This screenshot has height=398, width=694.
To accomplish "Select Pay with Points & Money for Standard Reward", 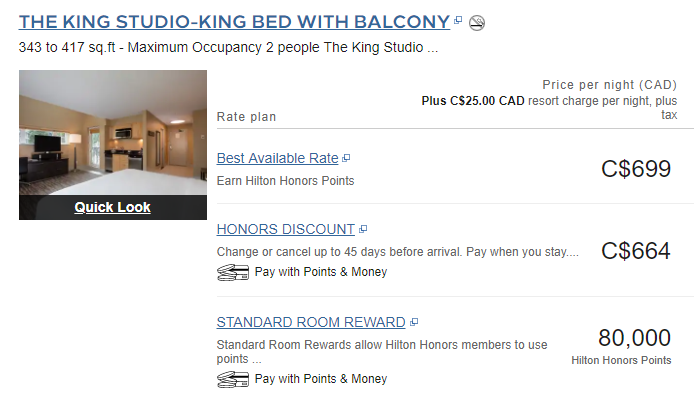I will [x=321, y=379].
